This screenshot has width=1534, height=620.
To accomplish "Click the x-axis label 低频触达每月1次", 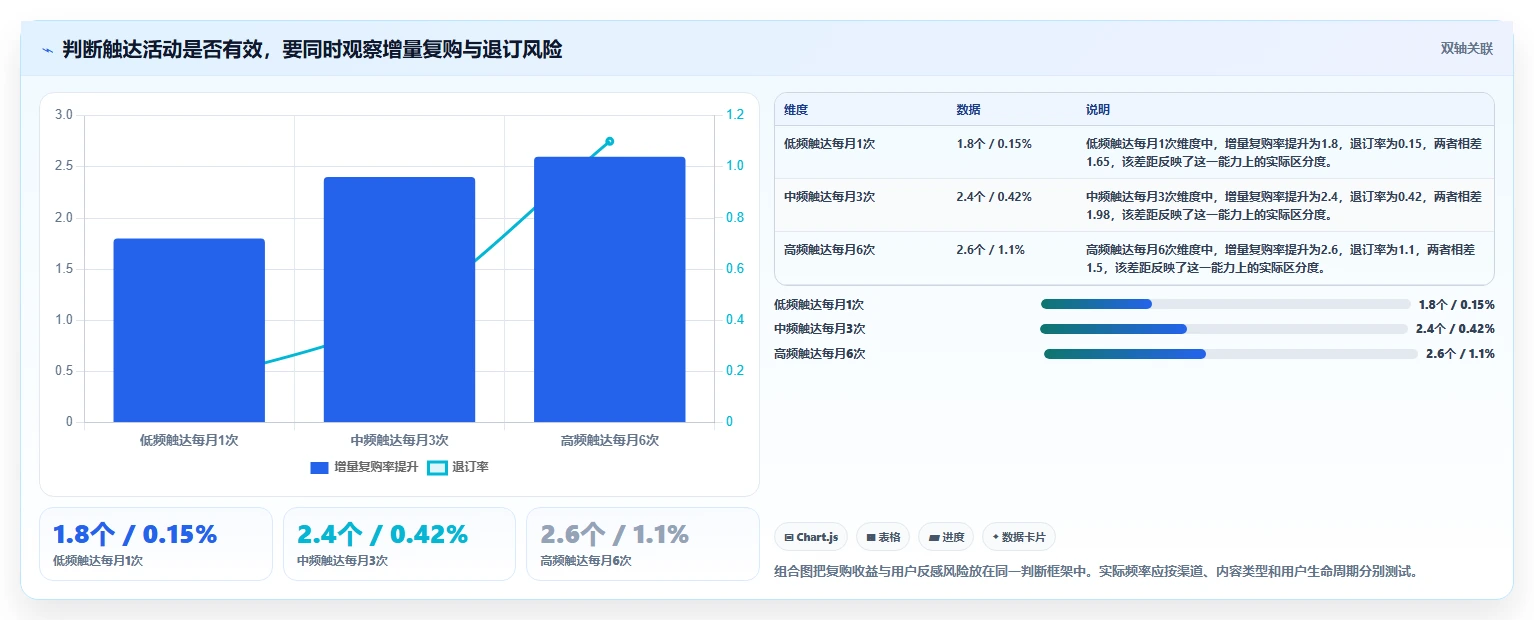I will click(x=189, y=440).
